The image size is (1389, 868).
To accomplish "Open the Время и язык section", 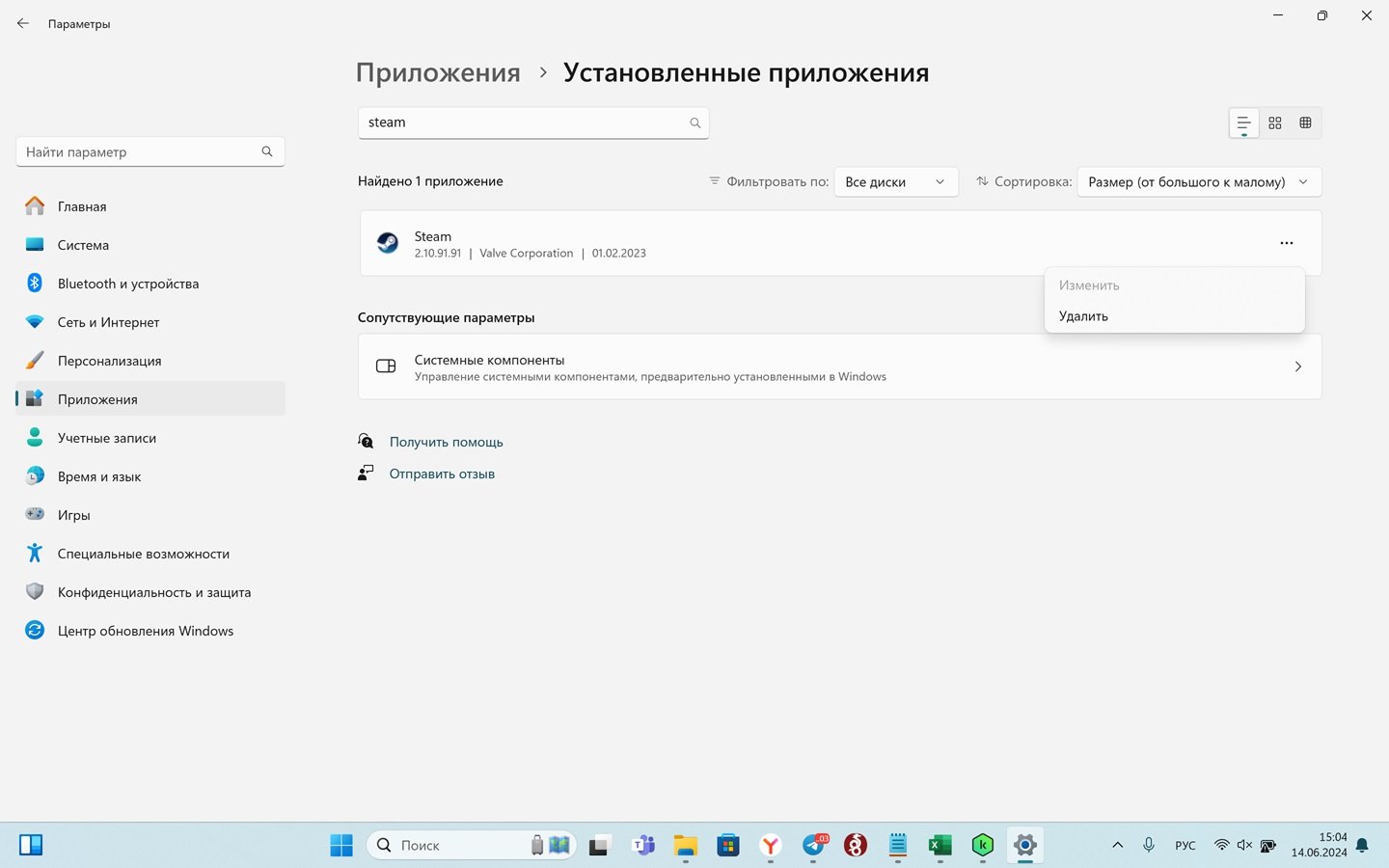I will tap(150, 476).
